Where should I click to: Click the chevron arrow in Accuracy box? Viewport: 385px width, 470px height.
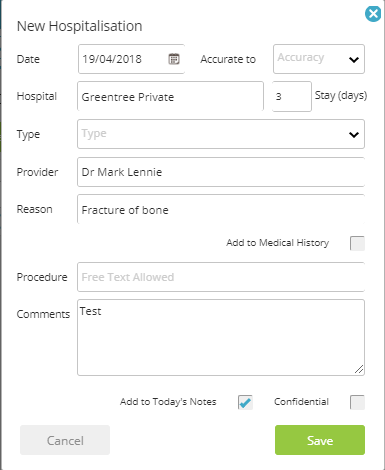[x=354, y=60]
